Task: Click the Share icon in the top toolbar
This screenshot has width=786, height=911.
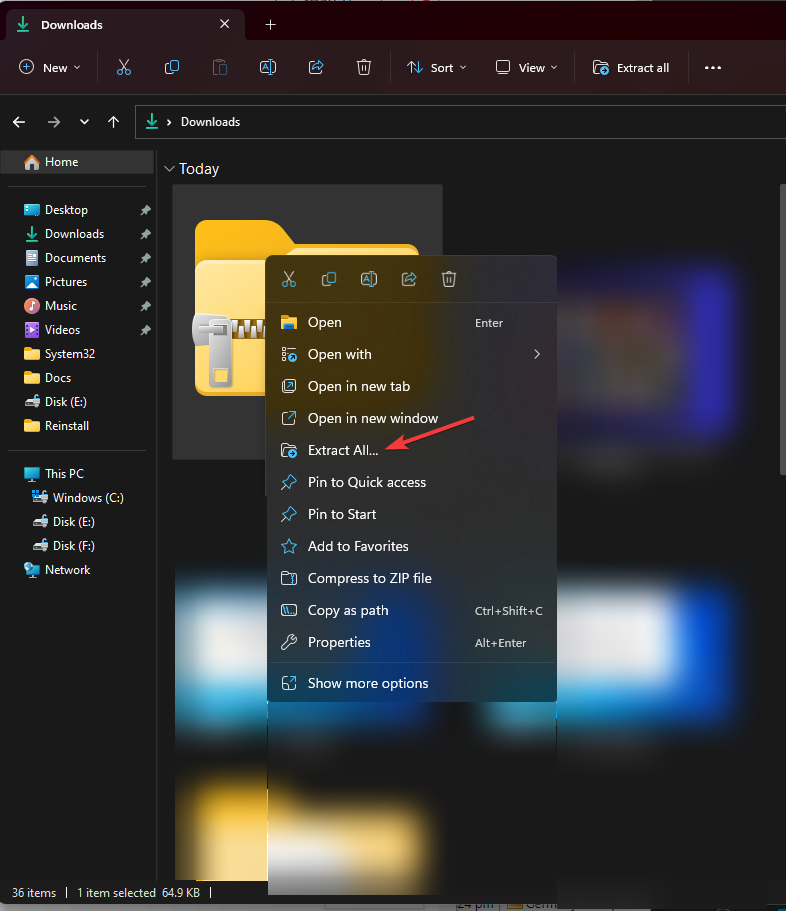Action: [x=316, y=67]
